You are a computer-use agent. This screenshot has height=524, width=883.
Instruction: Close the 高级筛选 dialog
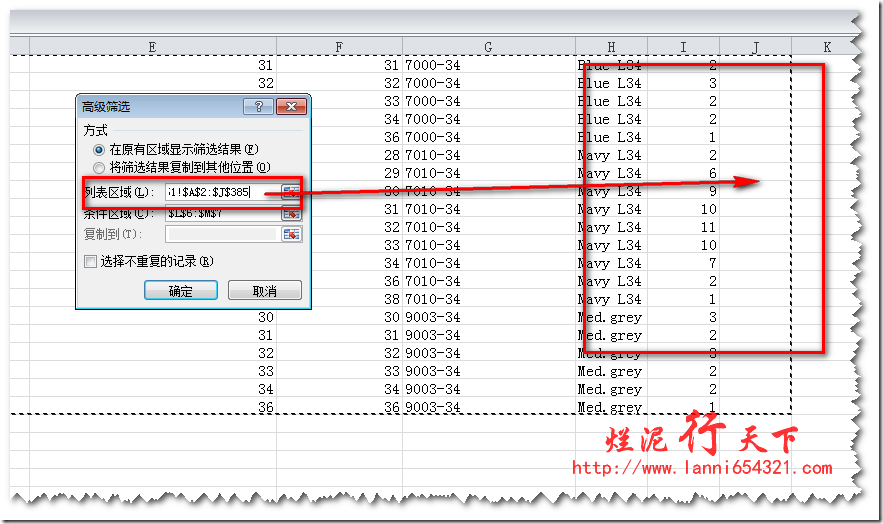pyautogui.click(x=291, y=107)
